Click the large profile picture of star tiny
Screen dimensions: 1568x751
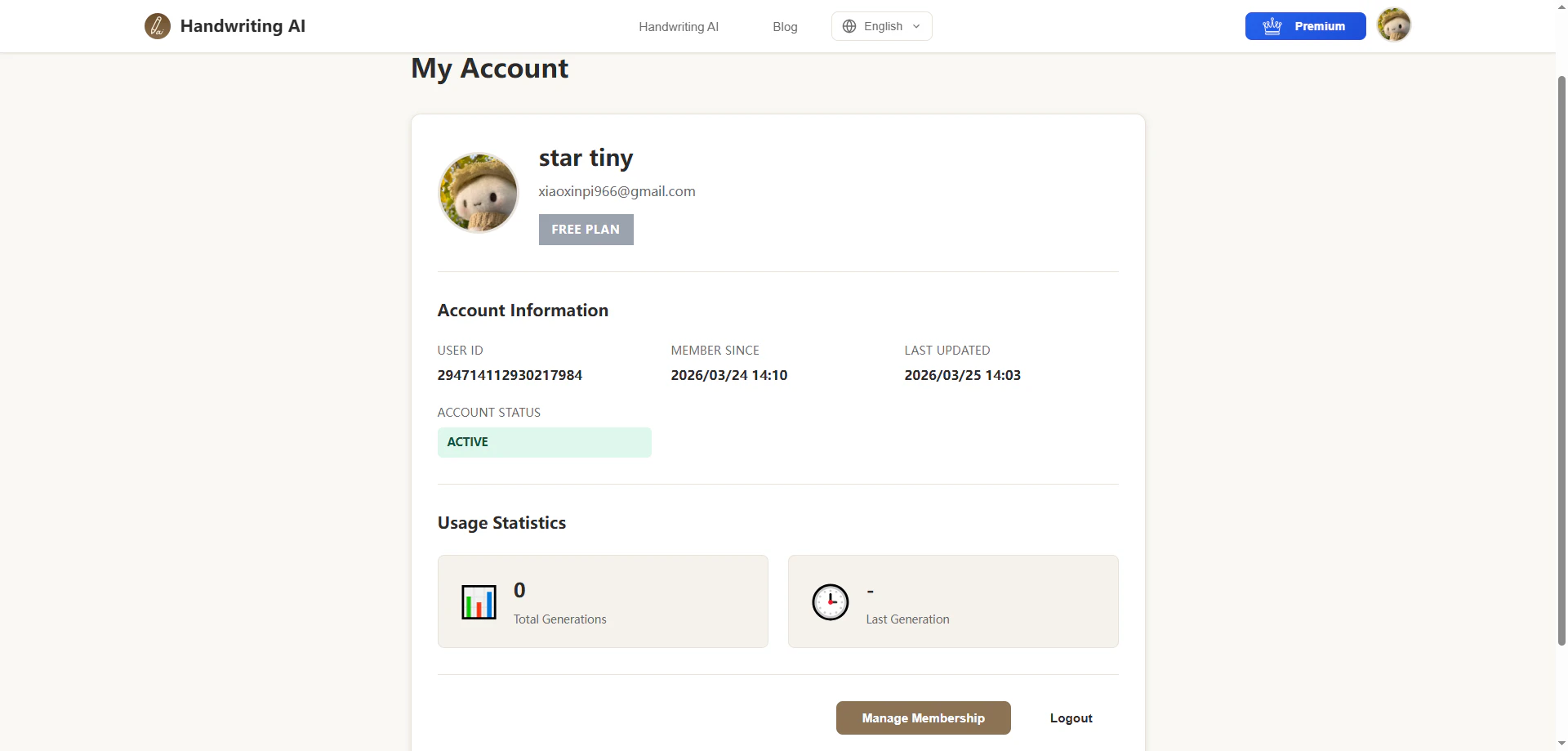(x=479, y=193)
